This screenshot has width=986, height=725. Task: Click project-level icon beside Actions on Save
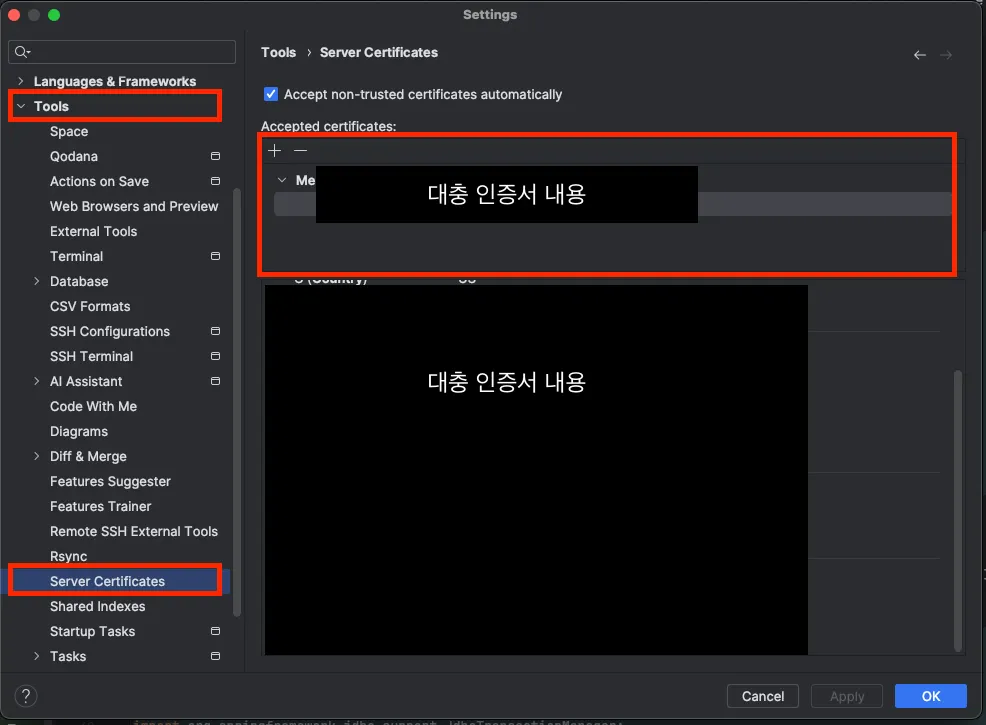[x=215, y=181]
